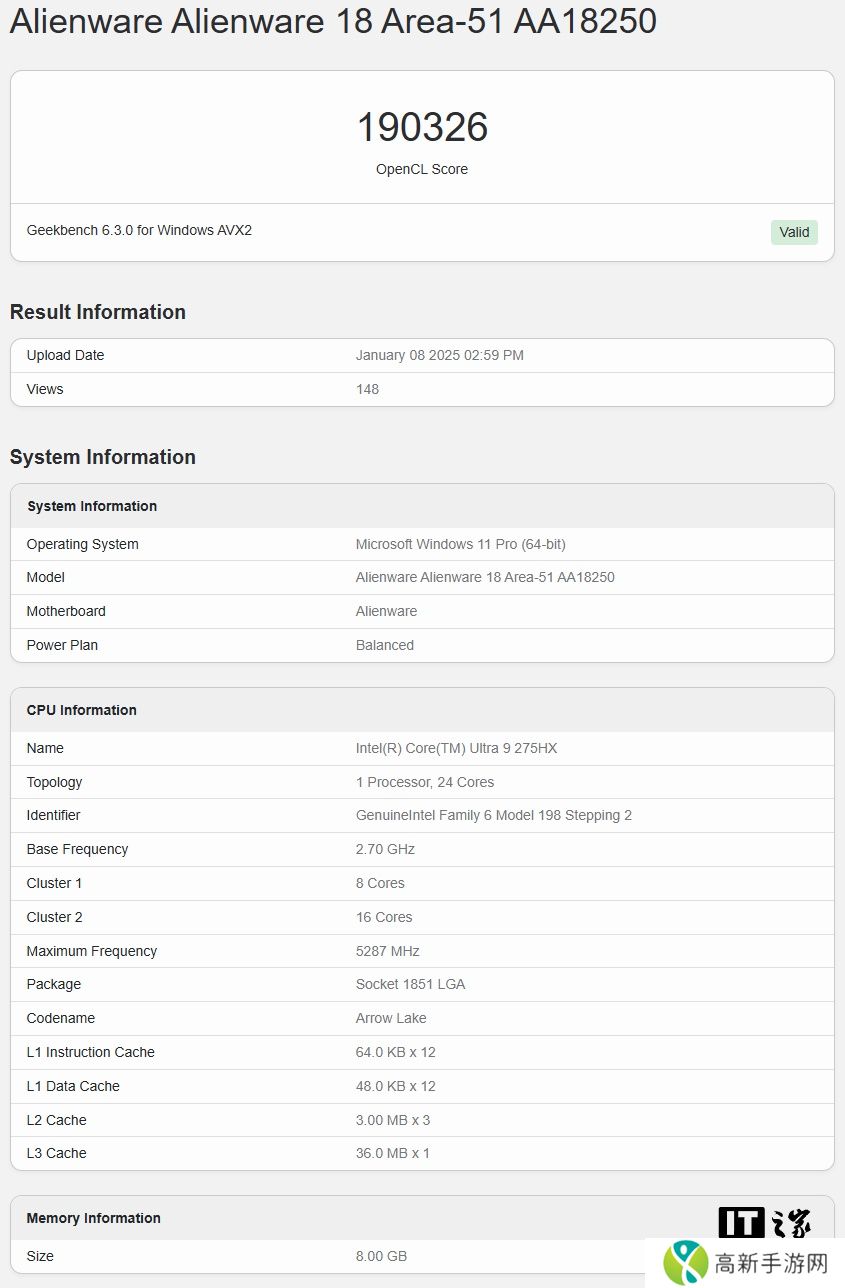The width and height of the screenshot is (845, 1288).
Task: Select the Geekbench 6.3.0 for Windows AVX2 text
Action: 139,230
